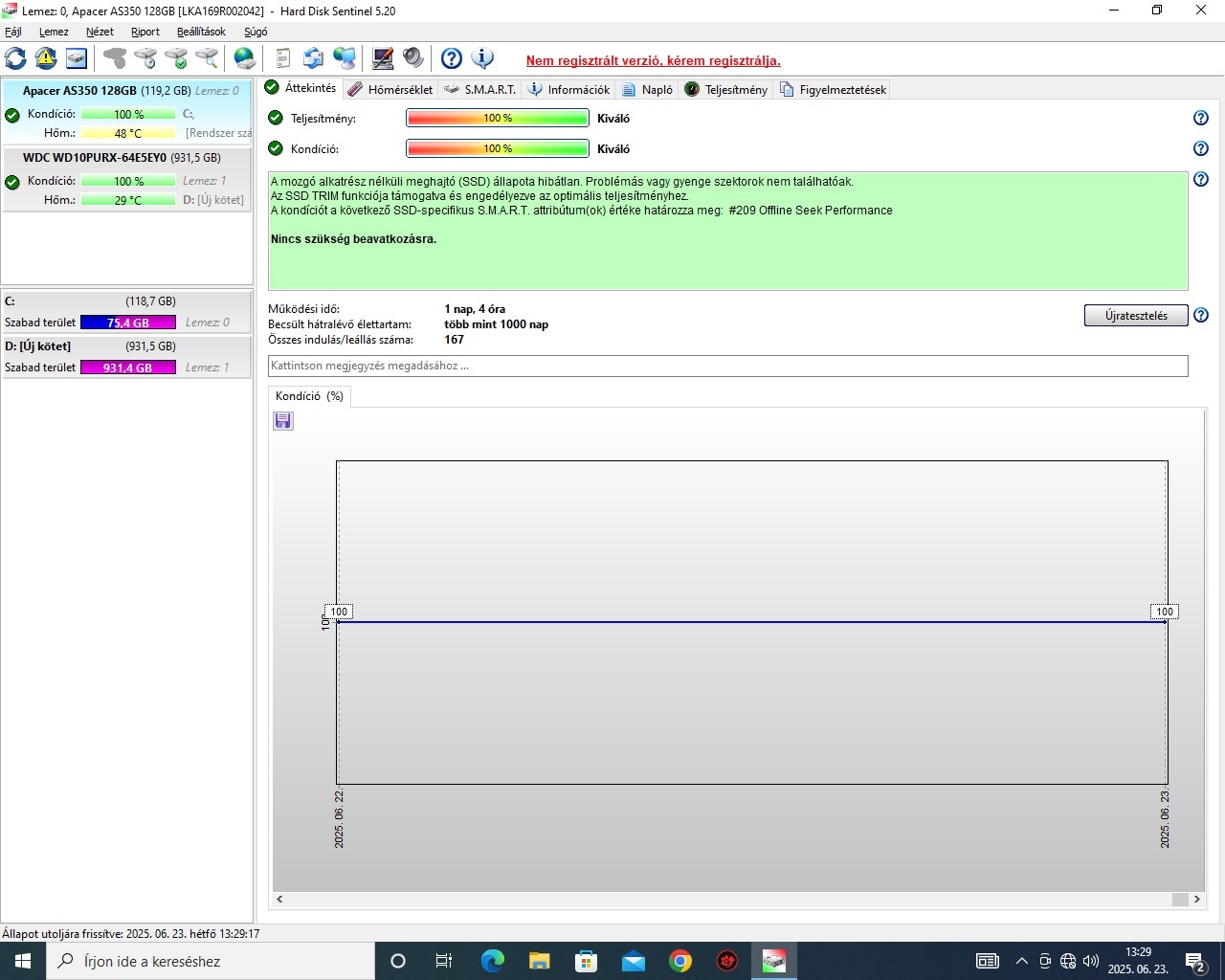Click the 'több mint 1000 nap' value
This screenshot has height=980, width=1225.
pos(497,324)
